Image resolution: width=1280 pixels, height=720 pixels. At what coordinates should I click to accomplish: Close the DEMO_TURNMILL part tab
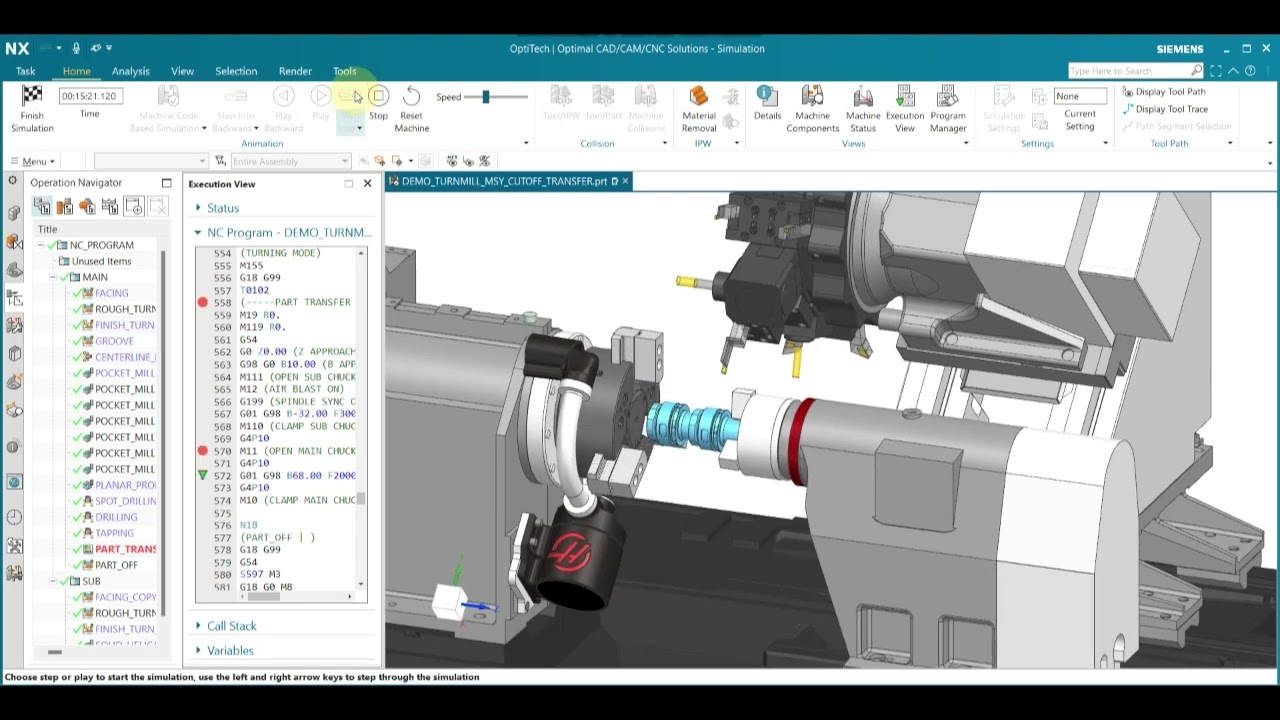pyautogui.click(x=625, y=181)
